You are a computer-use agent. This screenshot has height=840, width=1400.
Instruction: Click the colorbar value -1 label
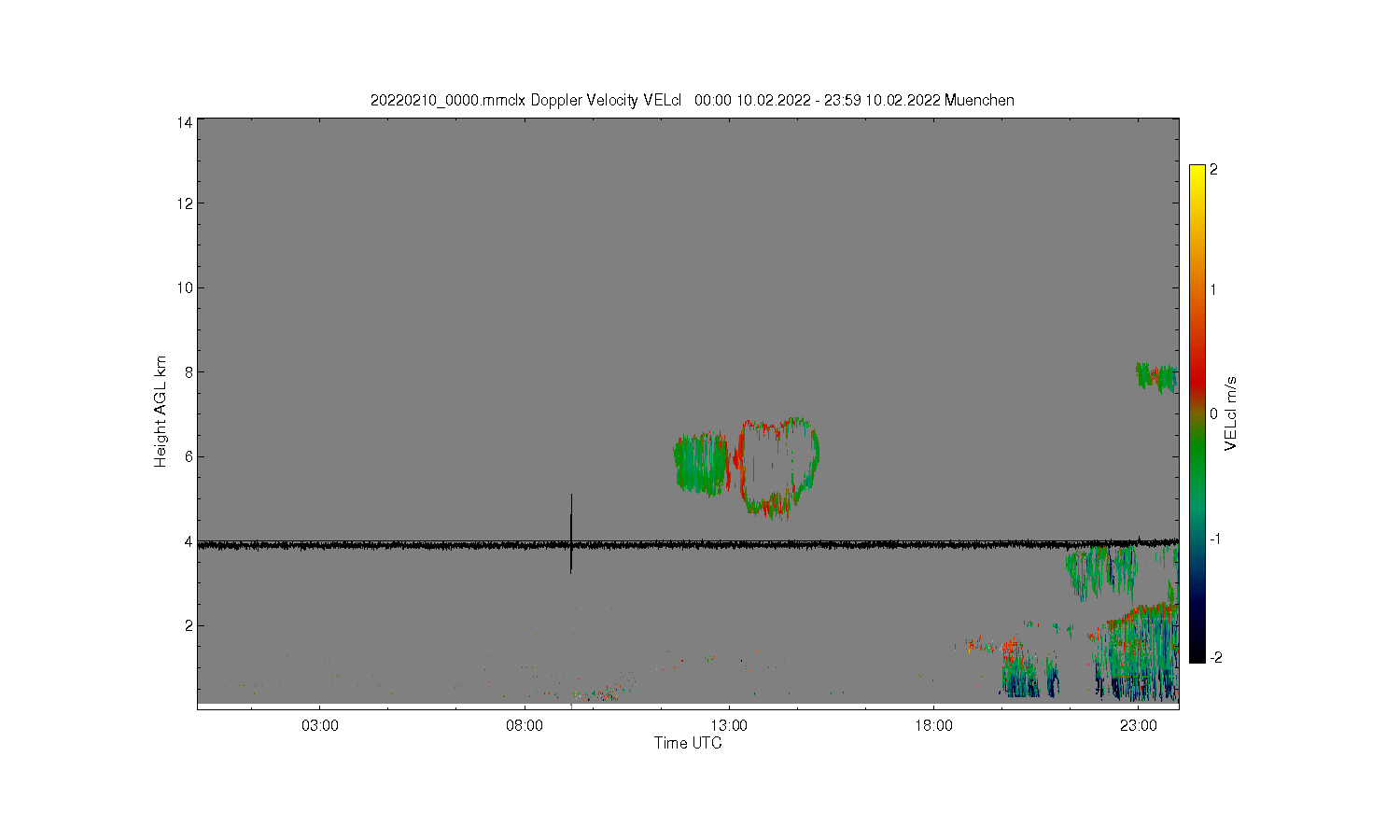point(1215,539)
